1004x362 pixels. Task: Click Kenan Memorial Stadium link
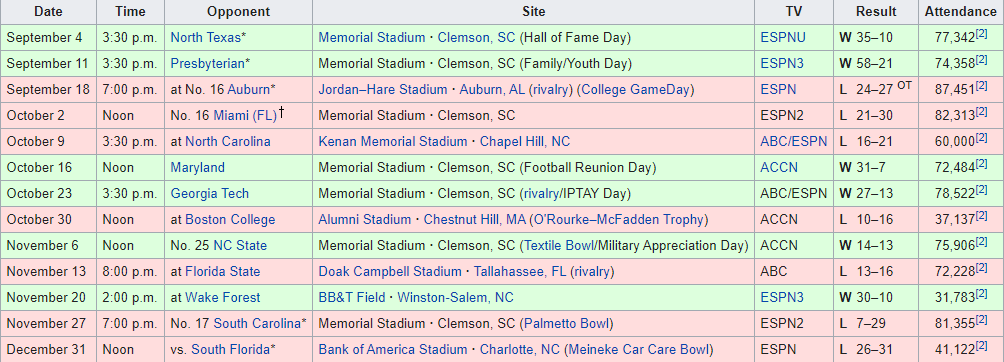(x=393, y=142)
